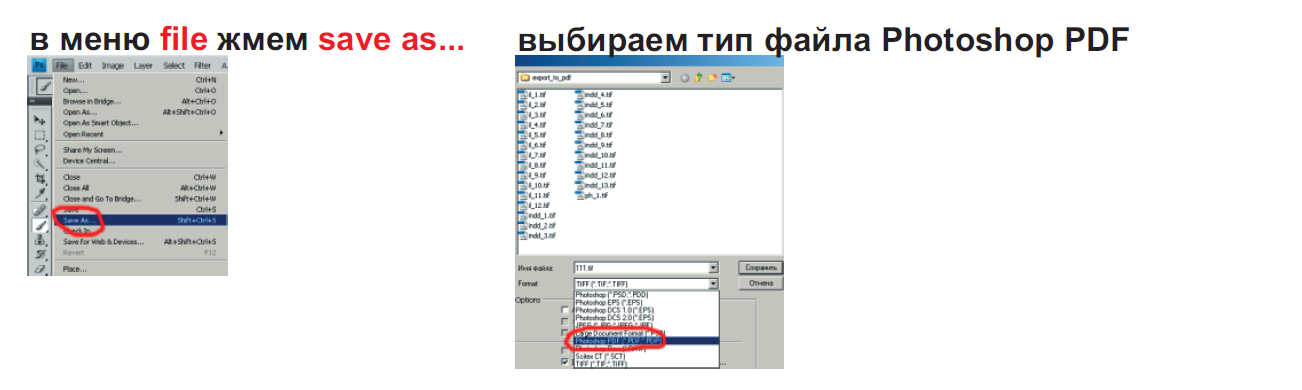Image resolution: width=1302 pixels, height=390 pixels.
Task: Open the Select menu
Action: coord(174,65)
